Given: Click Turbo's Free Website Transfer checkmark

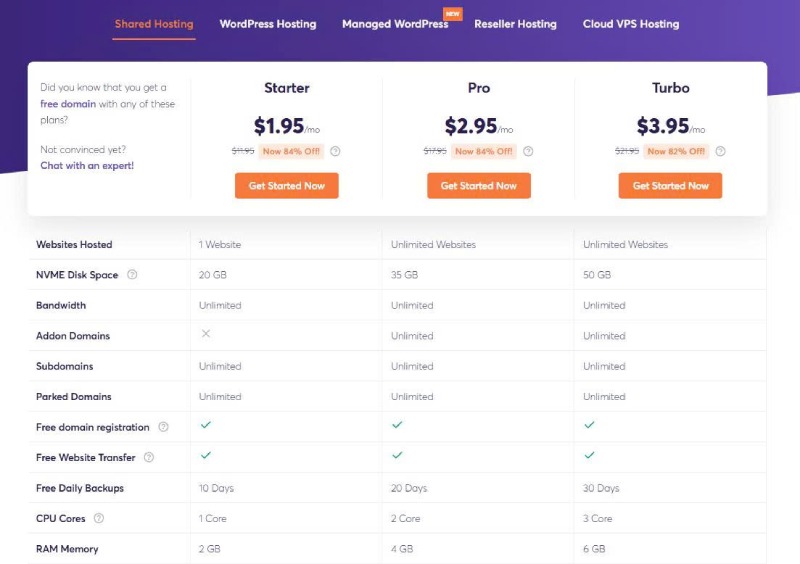Looking at the screenshot, I should [589, 455].
